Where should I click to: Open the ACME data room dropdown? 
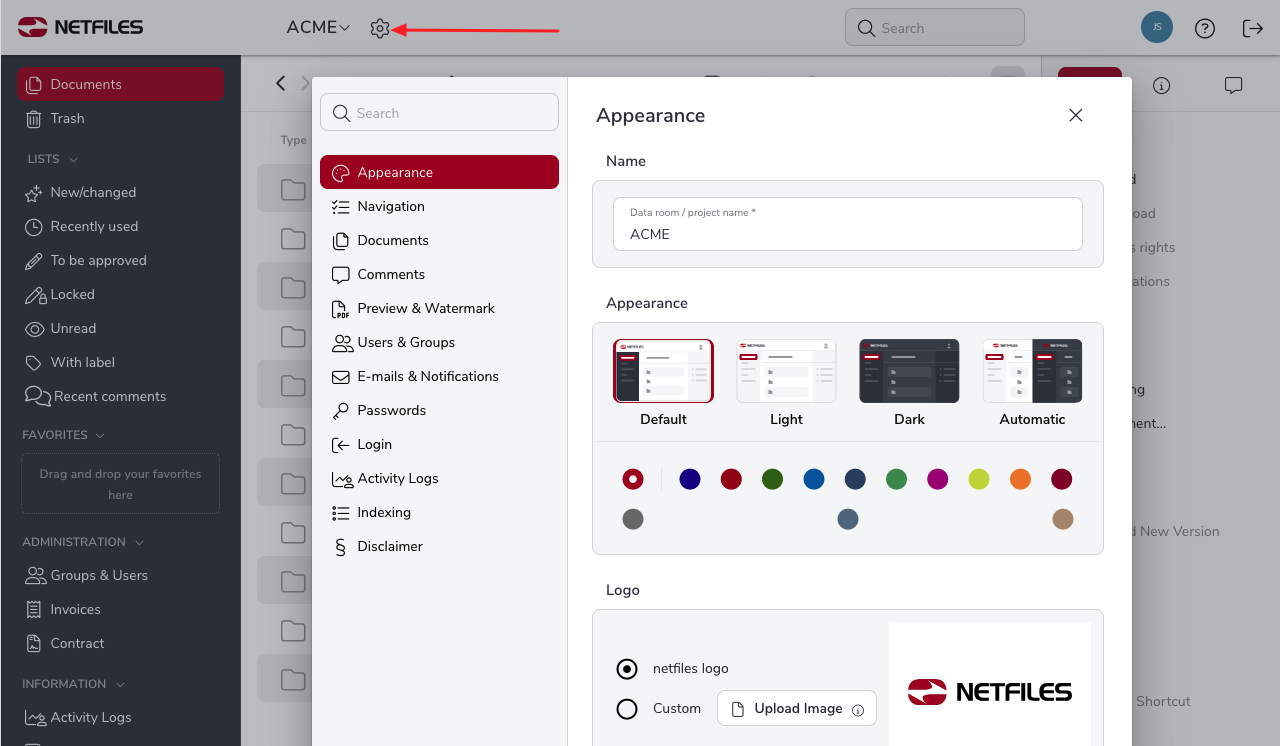click(318, 28)
